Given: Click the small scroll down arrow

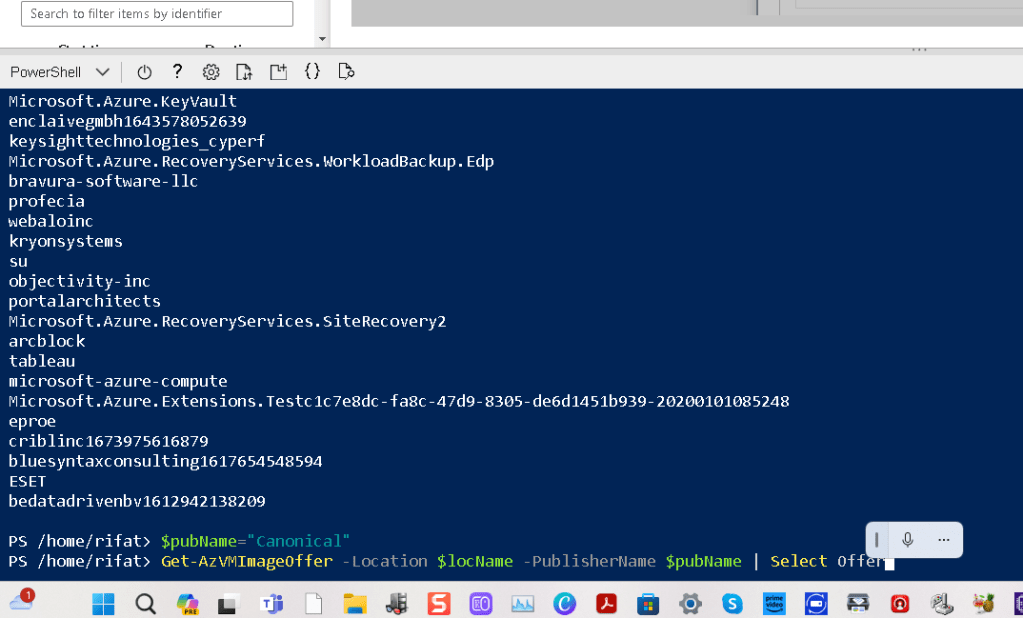Looking at the screenshot, I should point(322,39).
